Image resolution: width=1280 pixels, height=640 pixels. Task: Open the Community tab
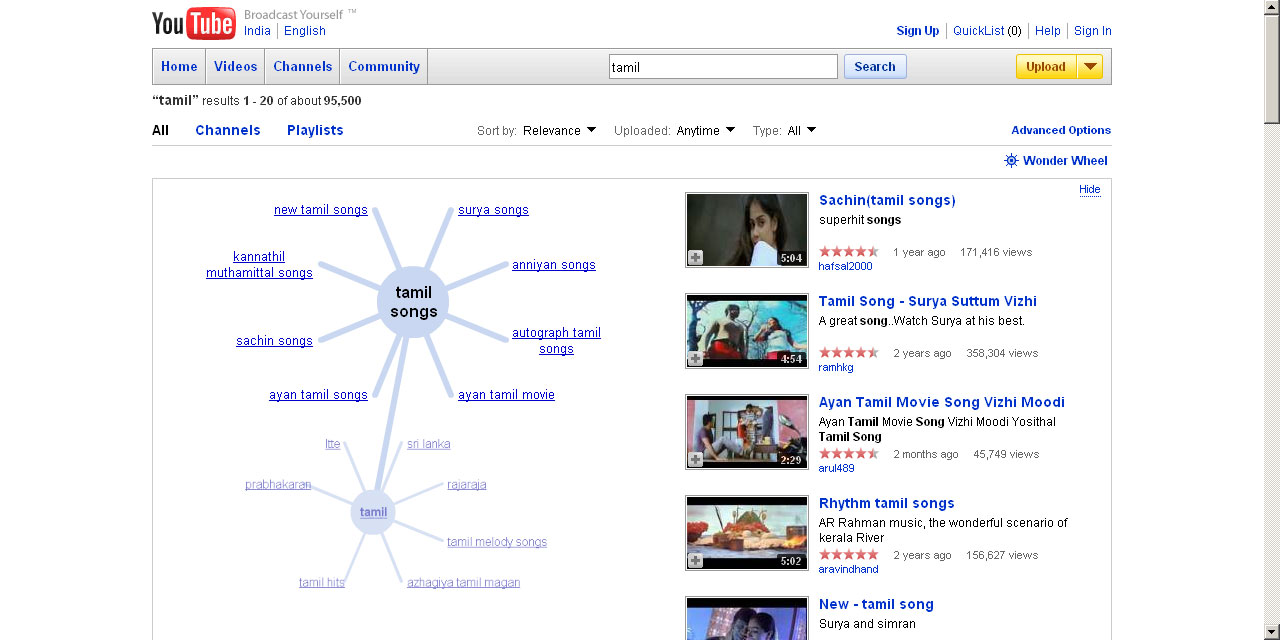[x=384, y=67]
